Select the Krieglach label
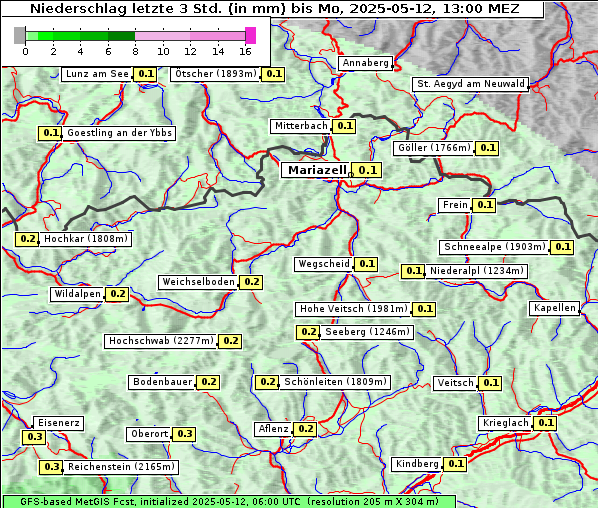Screen dimensions: 598x508 505,423
